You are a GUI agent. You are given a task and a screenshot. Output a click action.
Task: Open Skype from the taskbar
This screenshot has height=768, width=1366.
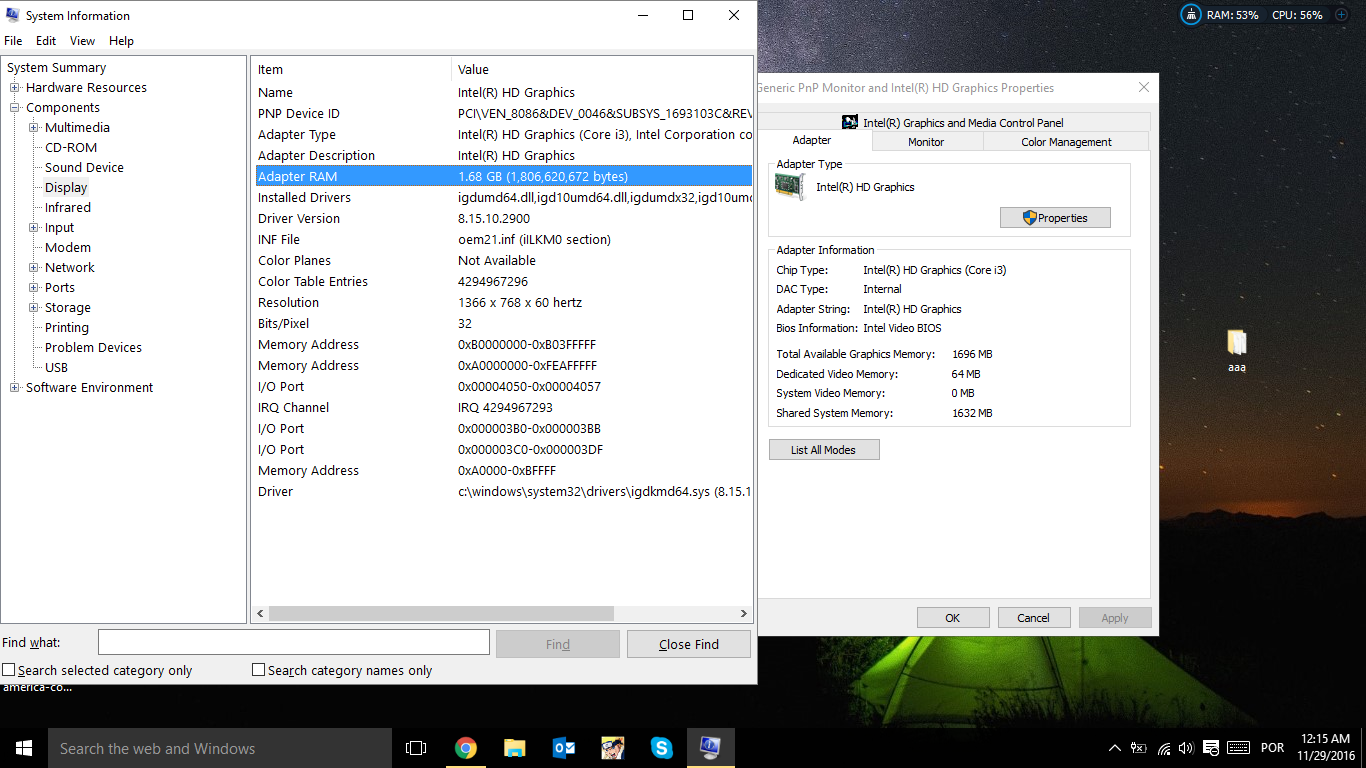click(x=661, y=748)
